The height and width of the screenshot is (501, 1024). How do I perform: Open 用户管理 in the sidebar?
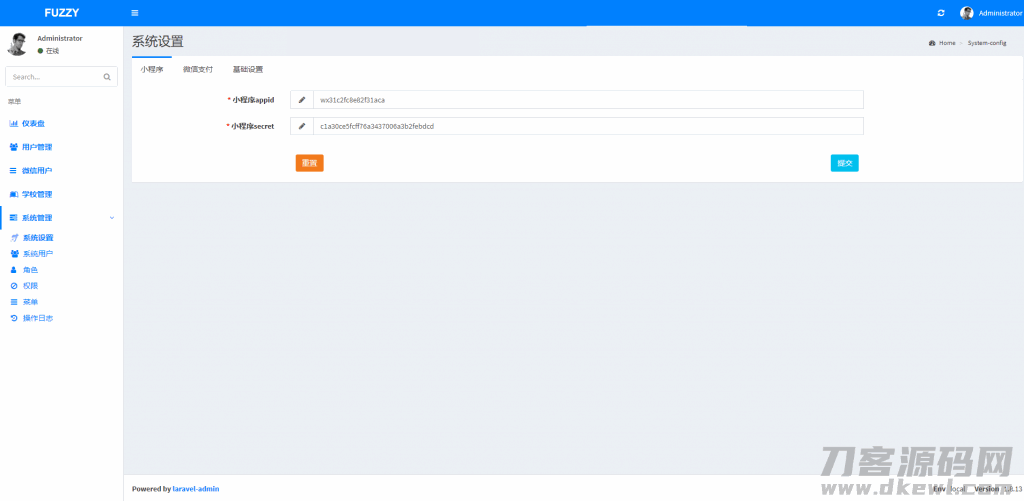[x=37, y=147]
